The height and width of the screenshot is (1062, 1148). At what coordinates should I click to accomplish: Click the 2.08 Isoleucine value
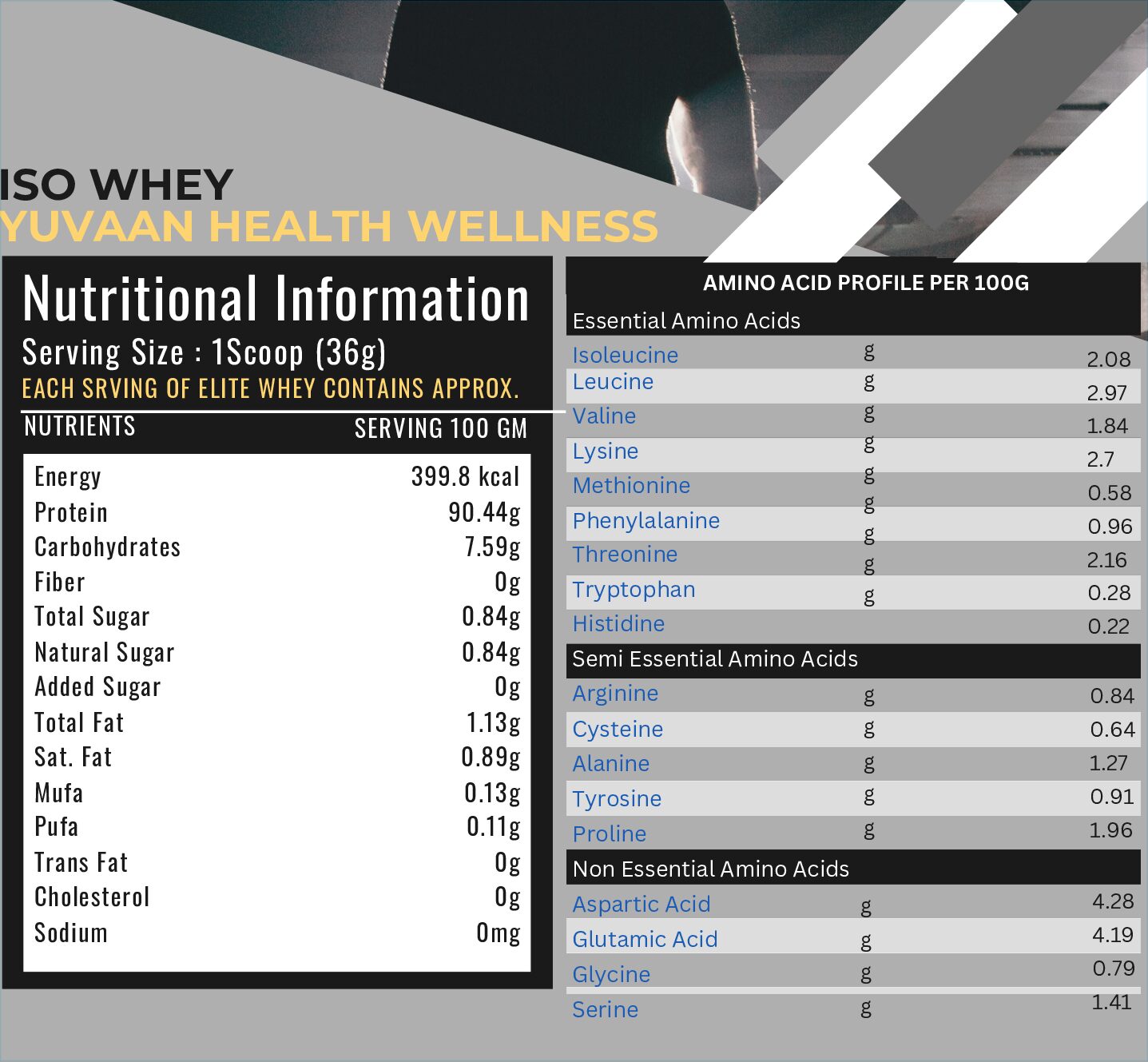click(x=1109, y=360)
